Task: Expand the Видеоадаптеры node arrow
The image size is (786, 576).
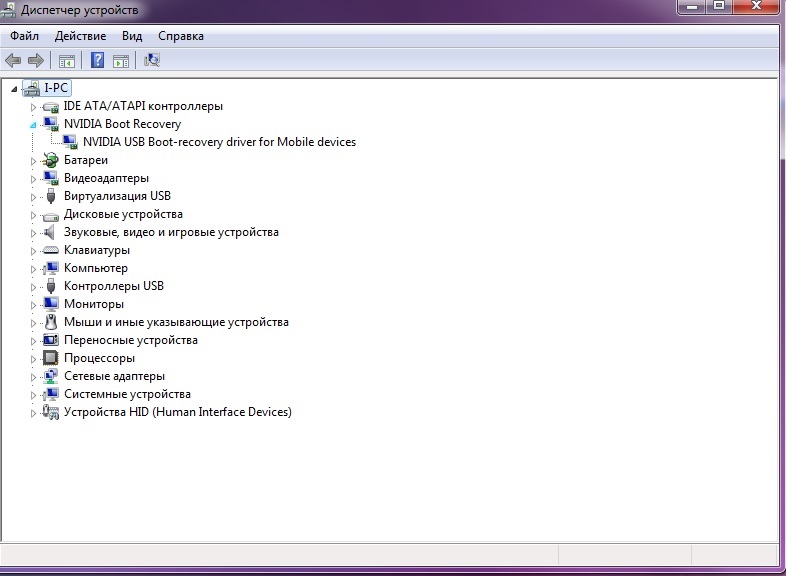Action: [33, 179]
